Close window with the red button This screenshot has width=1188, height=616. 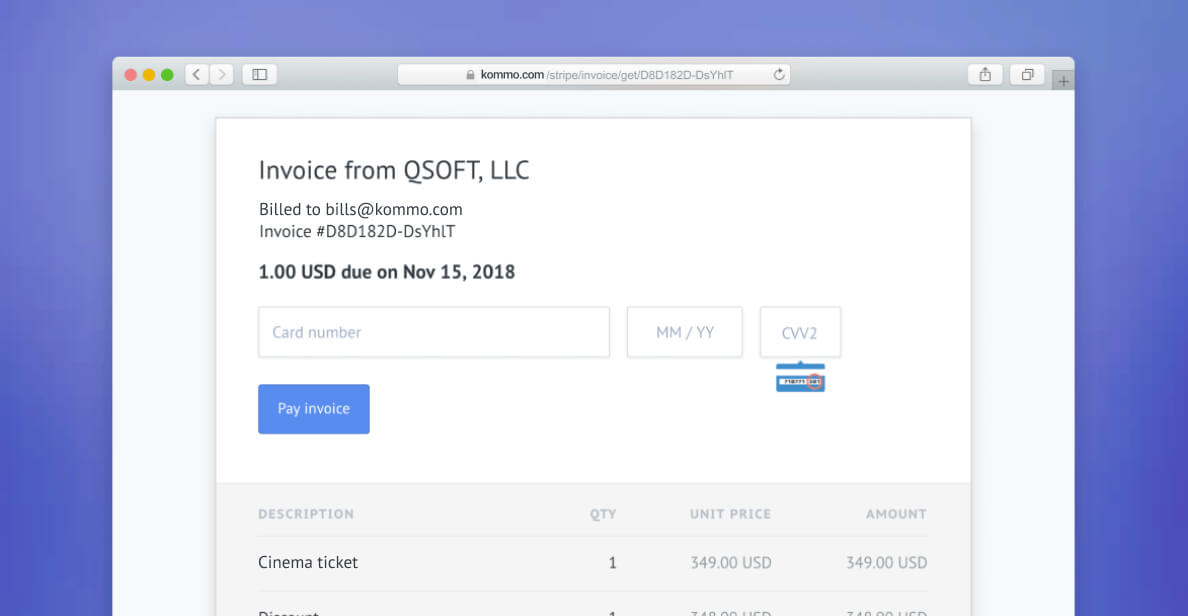130,74
